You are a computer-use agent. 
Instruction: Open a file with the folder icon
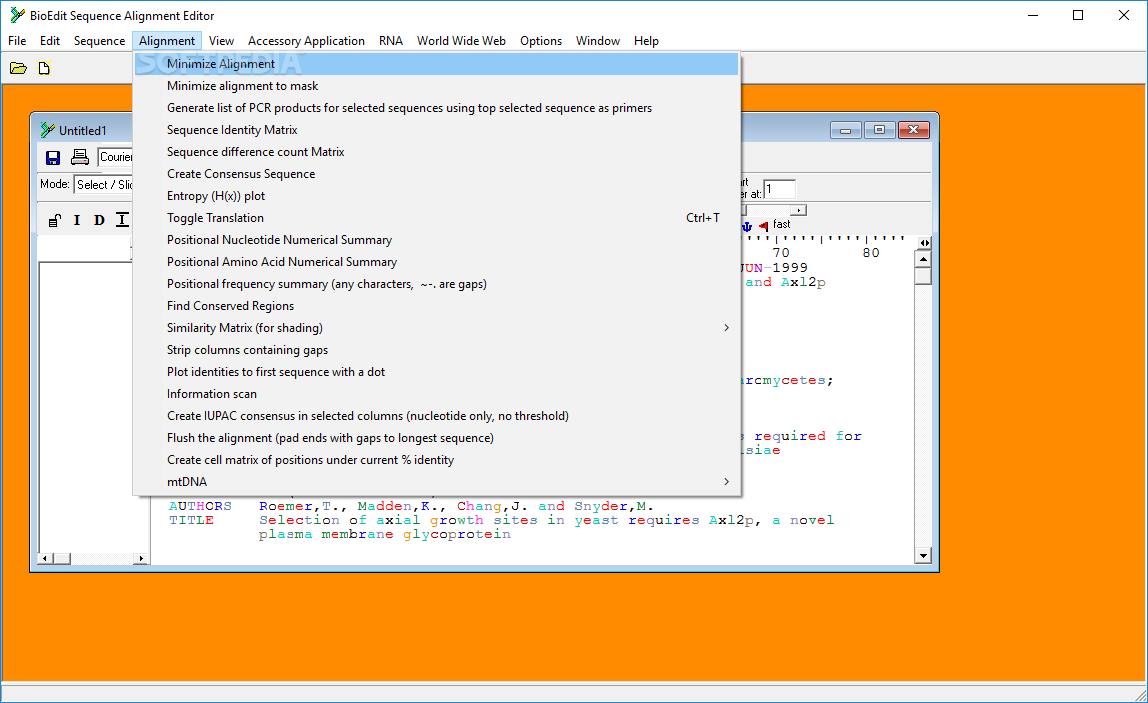pyautogui.click(x=18, y=68)
